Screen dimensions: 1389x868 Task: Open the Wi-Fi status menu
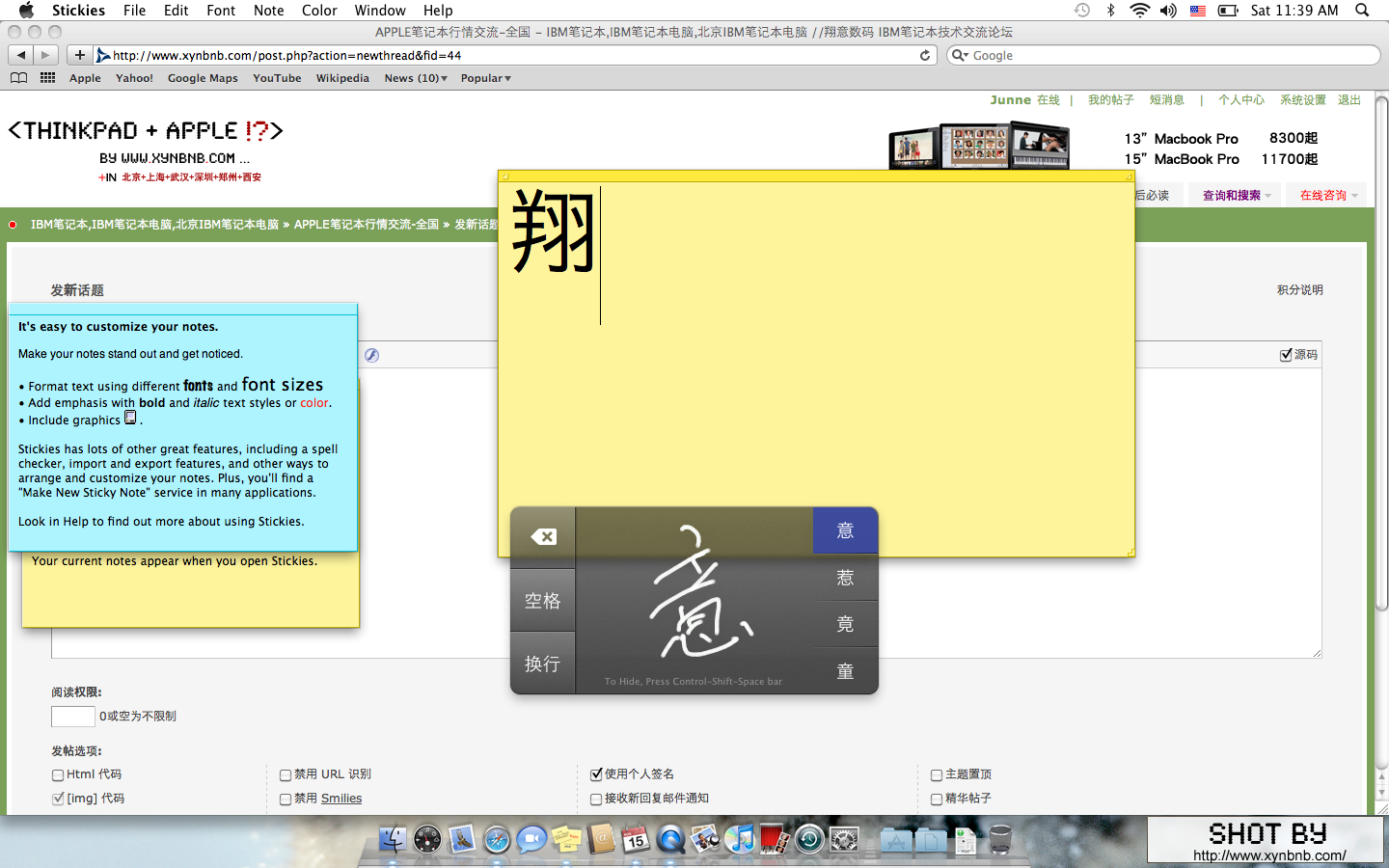1139,10
